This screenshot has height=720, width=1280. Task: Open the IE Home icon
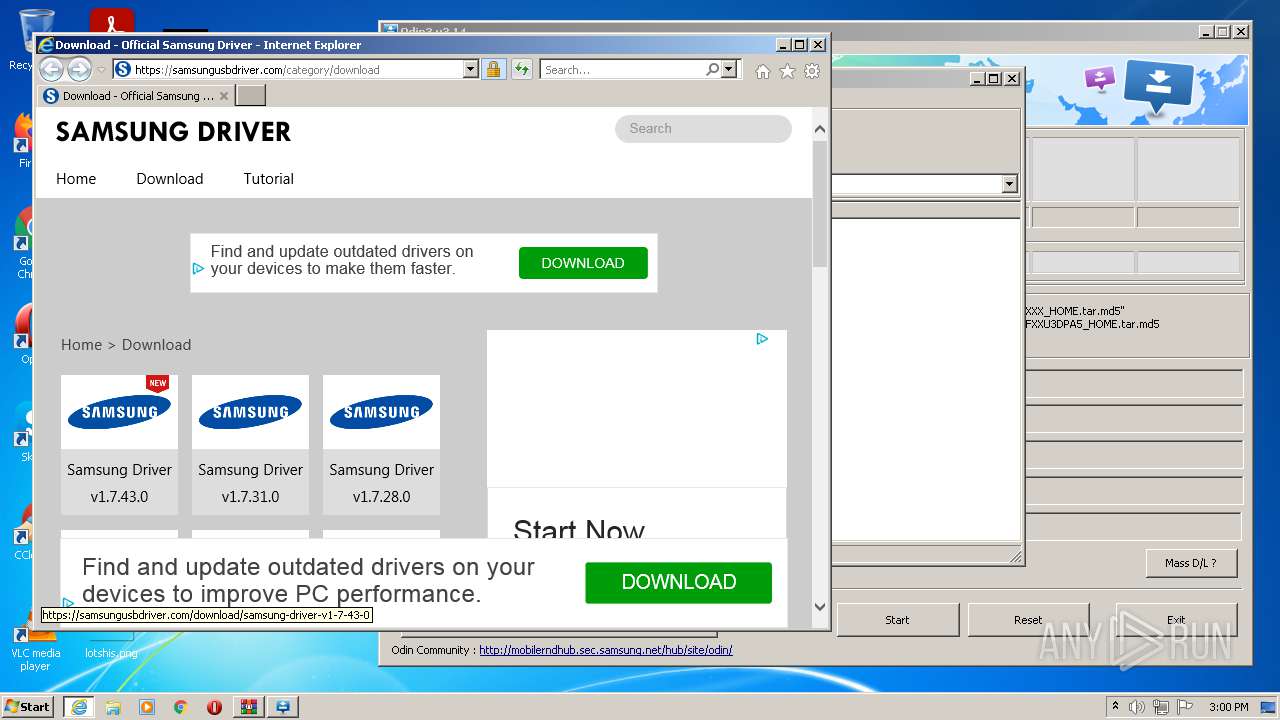click(763, 70)
